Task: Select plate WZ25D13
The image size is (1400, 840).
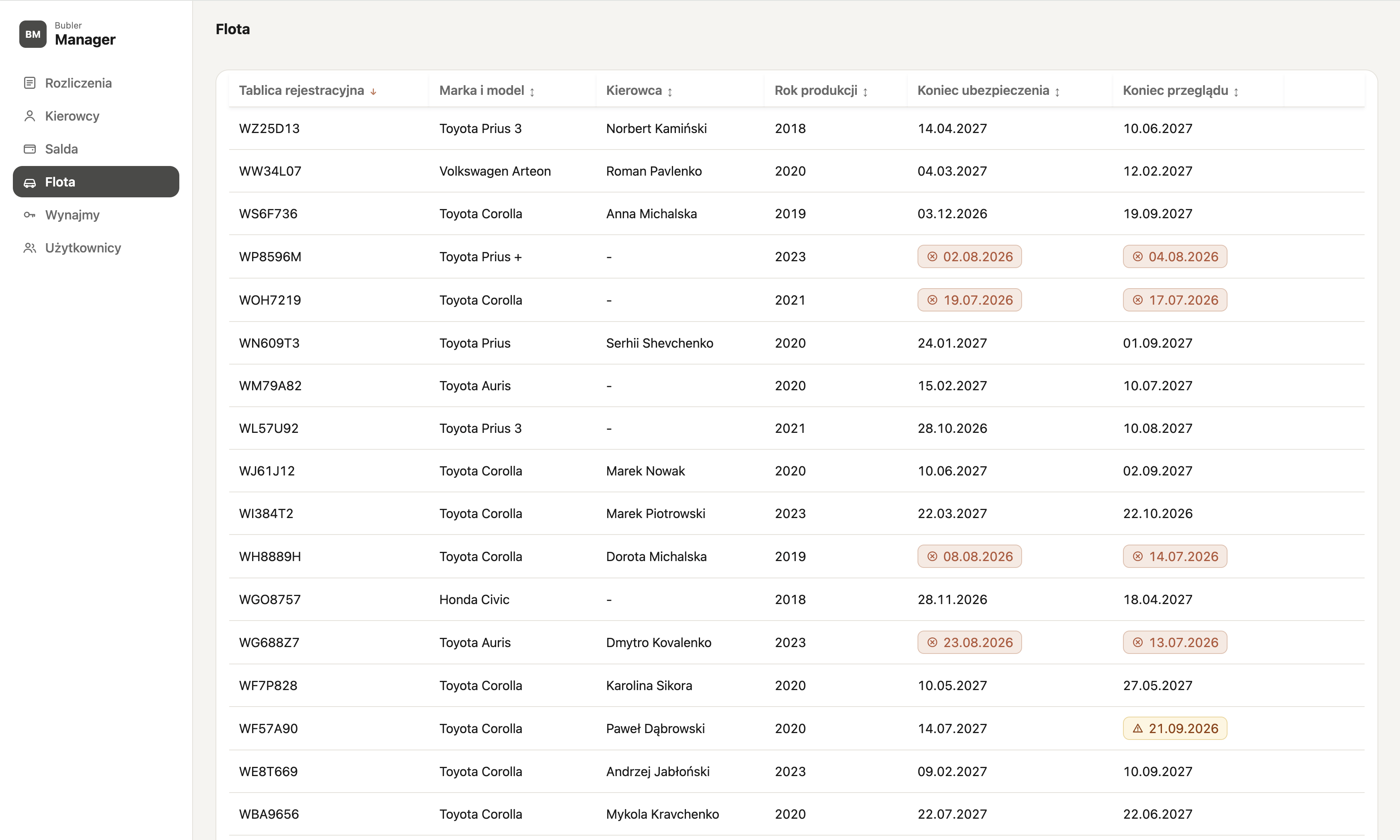Action: 269,129
